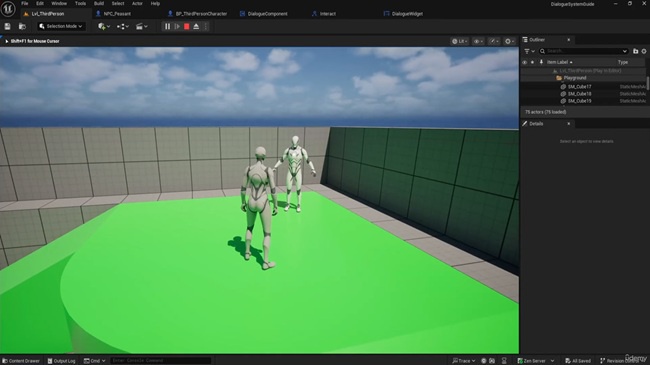
Task: Switch to the Interact tab
Action: (327, 14)
